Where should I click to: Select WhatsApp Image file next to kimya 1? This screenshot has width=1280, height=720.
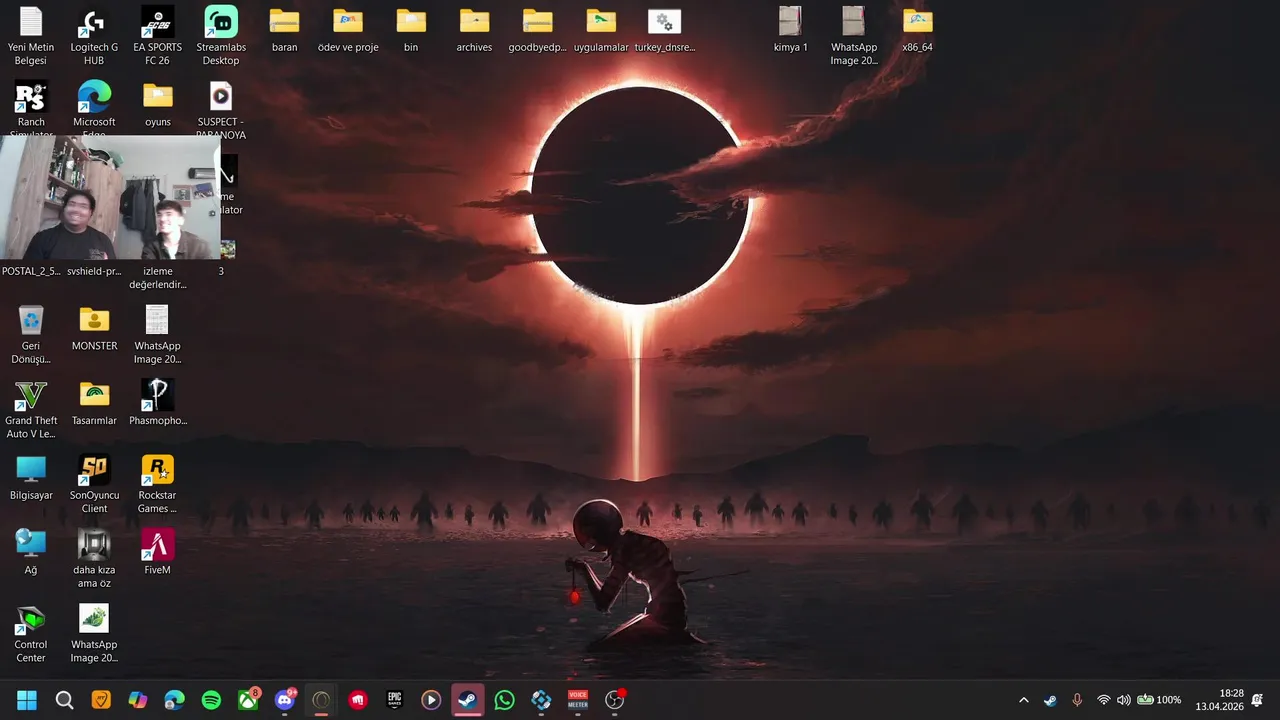[854, 36]
